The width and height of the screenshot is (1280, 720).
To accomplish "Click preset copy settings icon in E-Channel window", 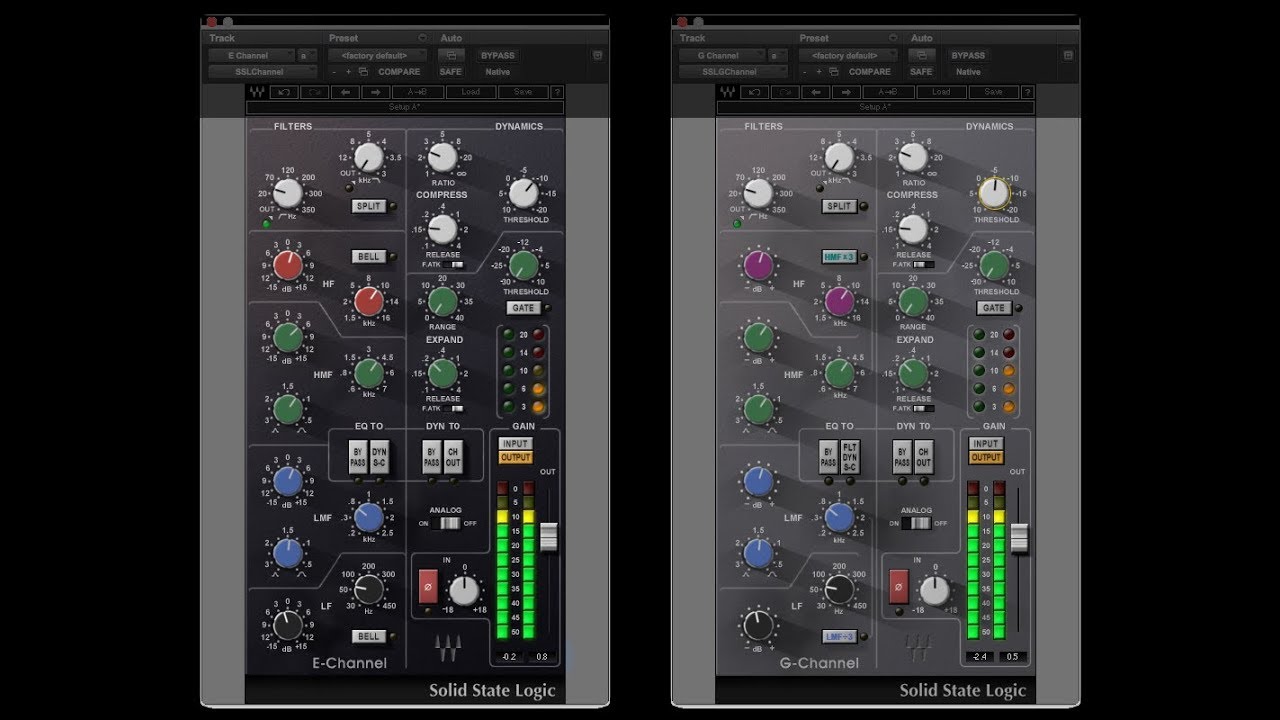I will (x=363, y=72).
